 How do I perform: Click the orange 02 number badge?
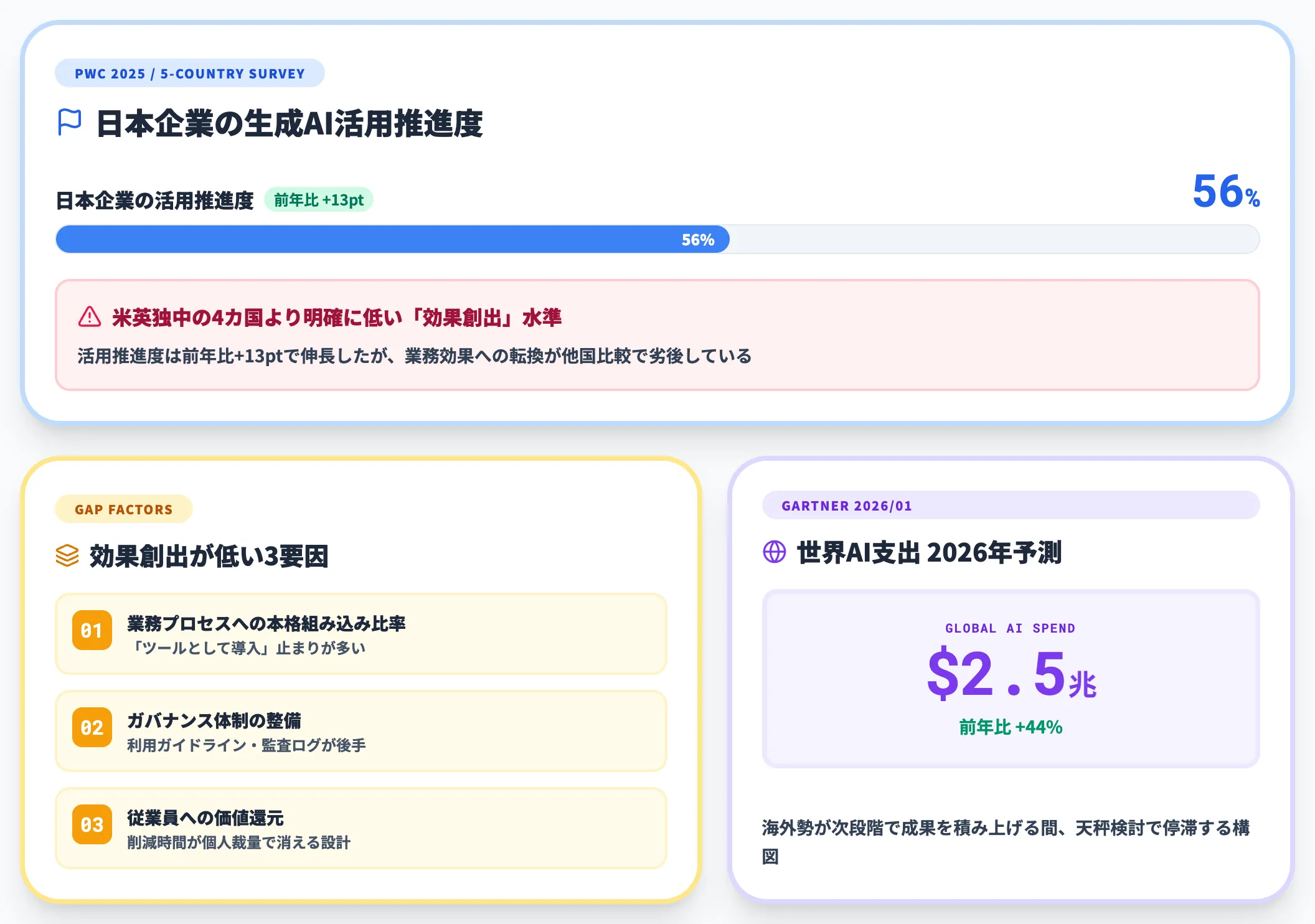[x=92, y=727]
